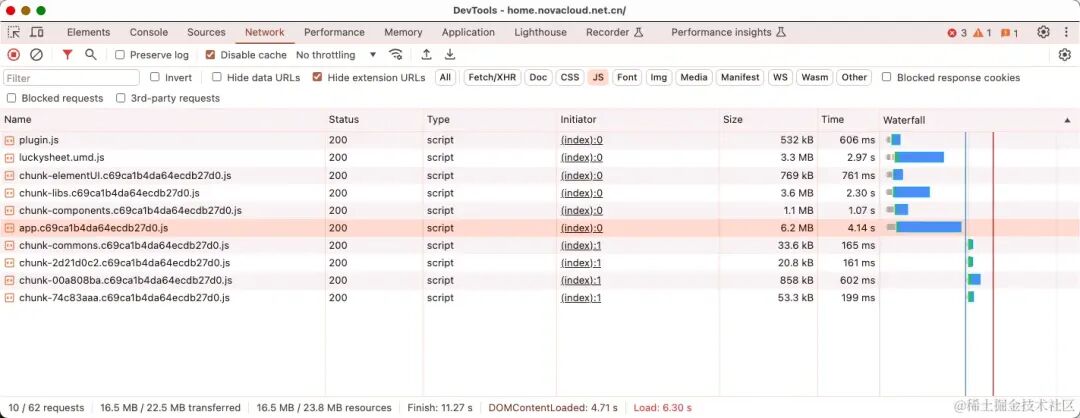Open the Sources tab
The image size is (1080, 418).
206,32
